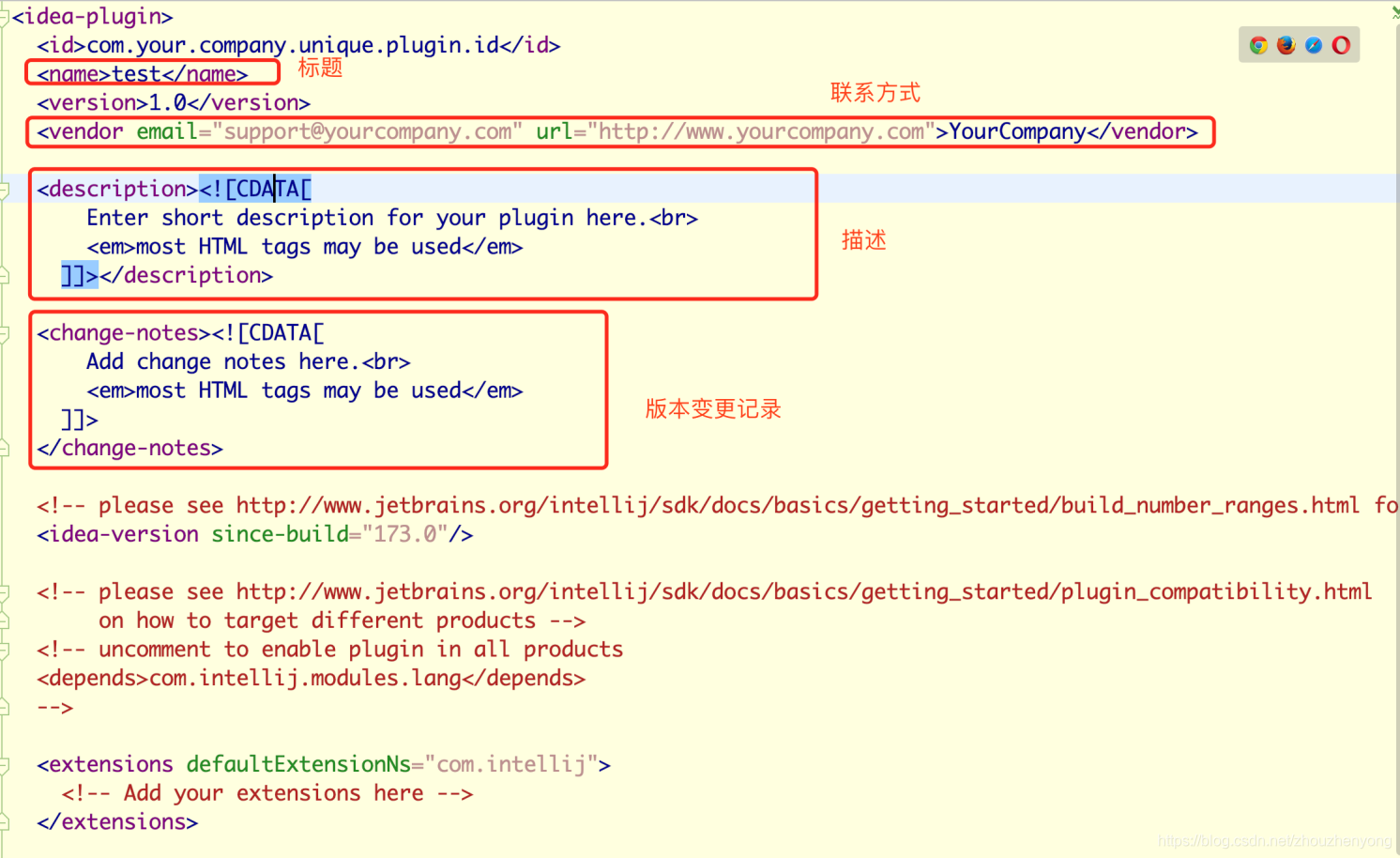Screen dimensions: 1400x858
Task: Collapse the change-notes tag fold marker
Action: (4, 333)
